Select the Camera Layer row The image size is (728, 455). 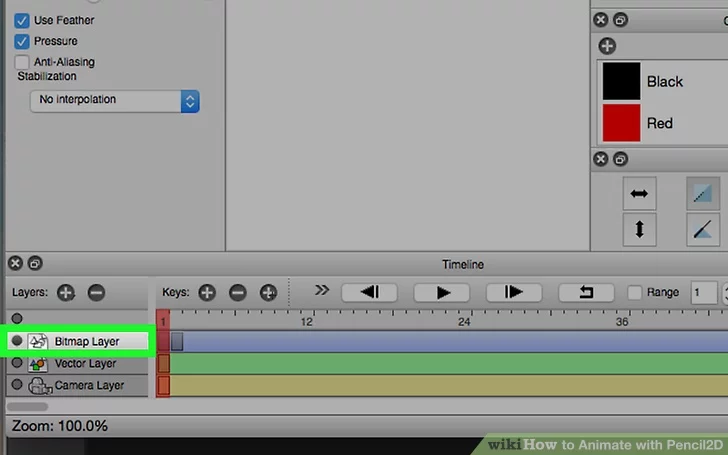[78, 385]
